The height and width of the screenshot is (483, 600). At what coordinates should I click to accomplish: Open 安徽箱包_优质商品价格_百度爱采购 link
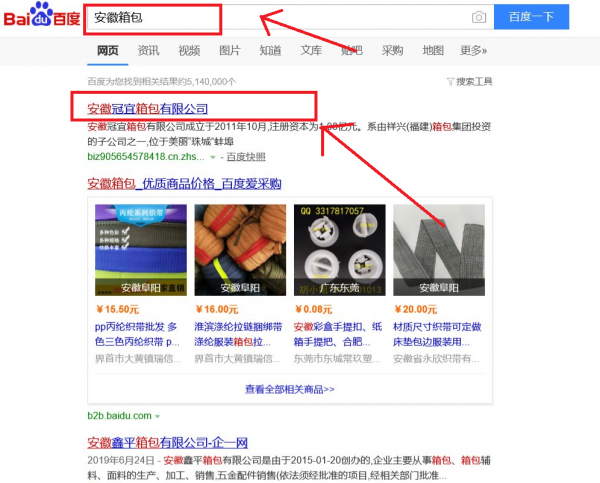point(184,184)
